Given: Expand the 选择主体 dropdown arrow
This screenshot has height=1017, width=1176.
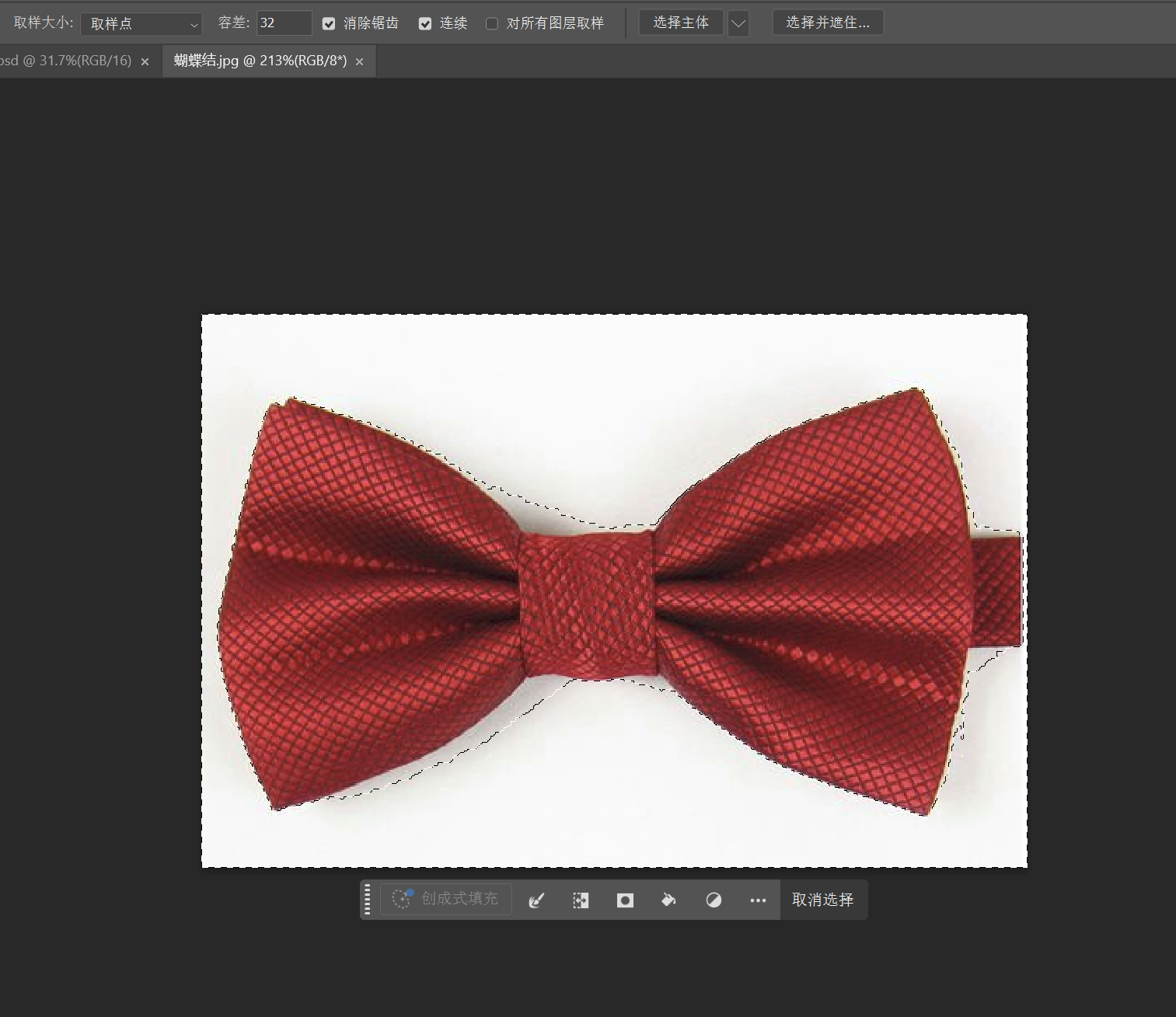Looking at the screenshot, I should point(738,23).
